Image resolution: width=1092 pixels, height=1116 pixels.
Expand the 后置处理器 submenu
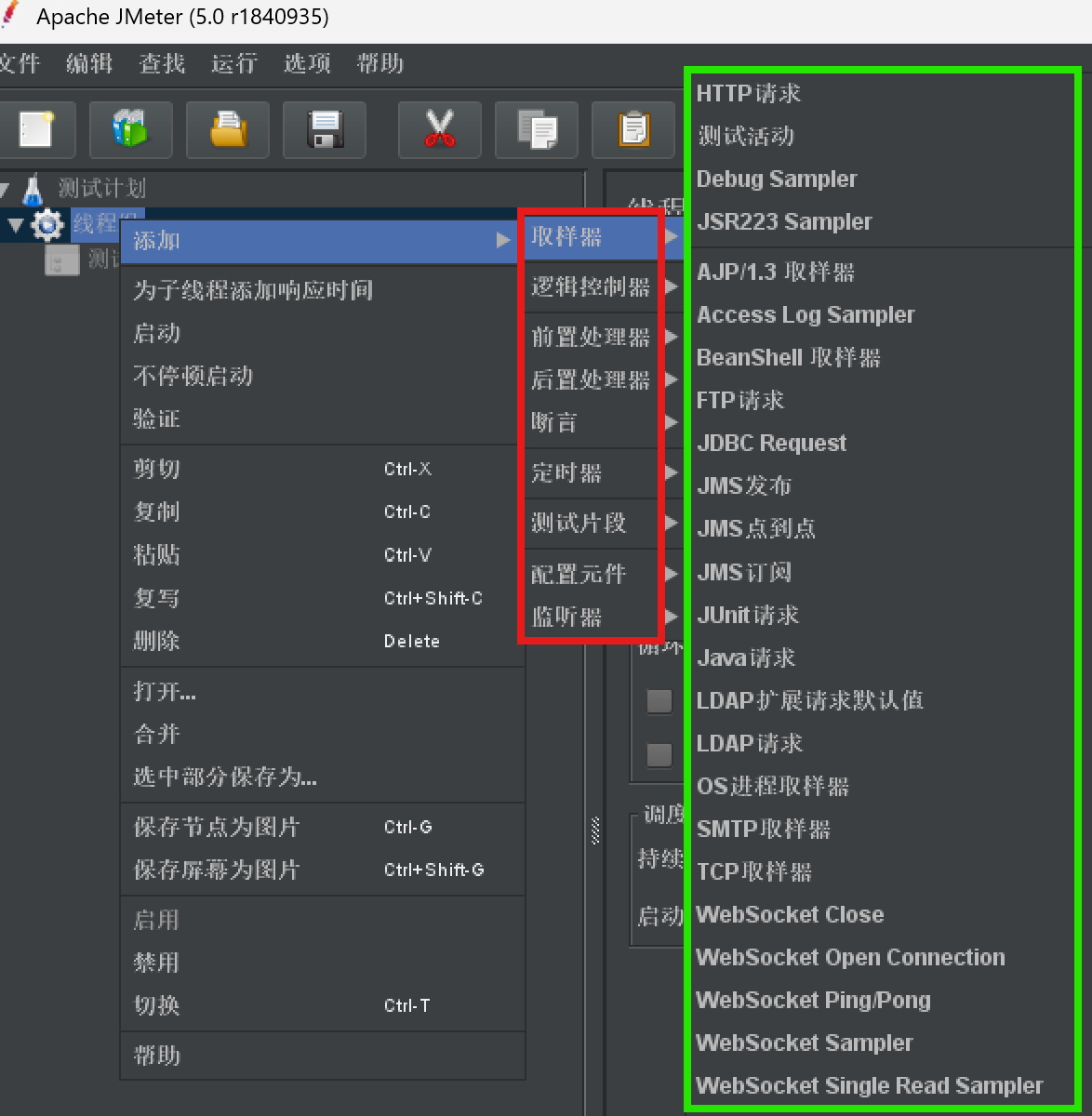pyautogui.click(x=601, y=380)
